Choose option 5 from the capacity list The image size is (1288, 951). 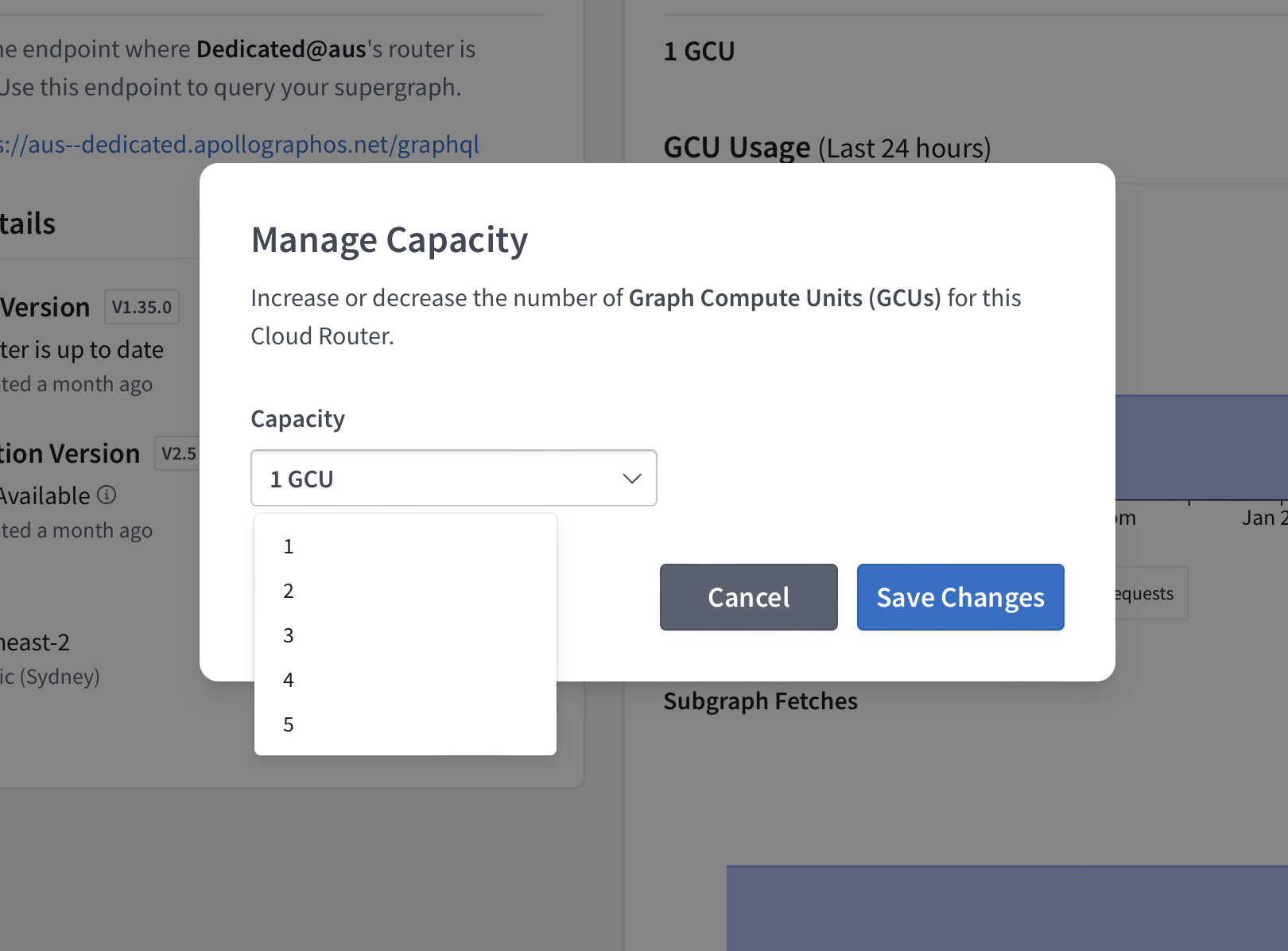pyautogui.click(x=289, y=725)
